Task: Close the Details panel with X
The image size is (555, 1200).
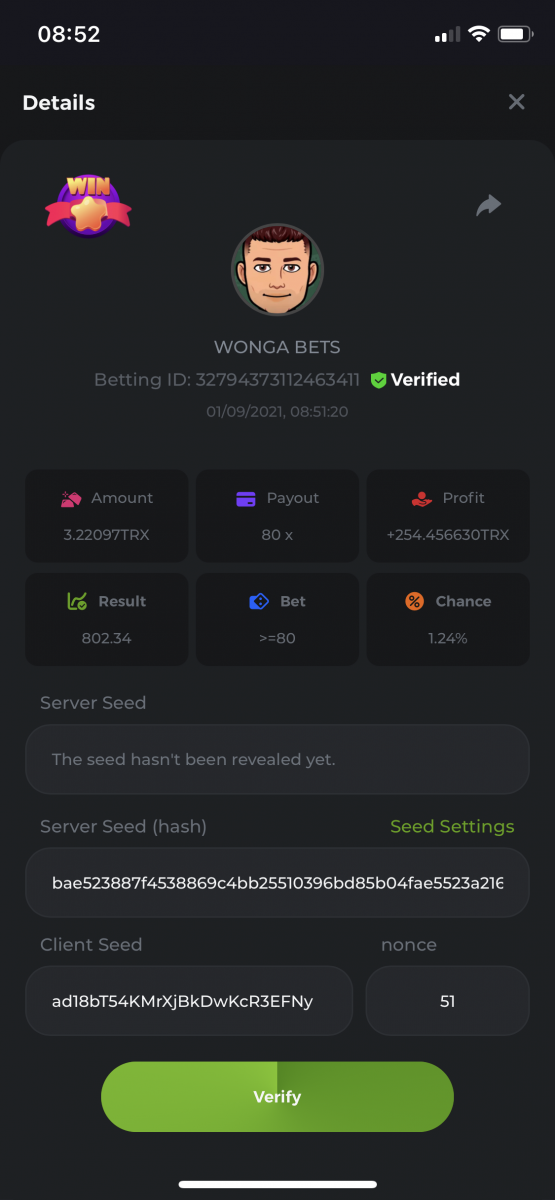Action: click(x=516, y=102)
